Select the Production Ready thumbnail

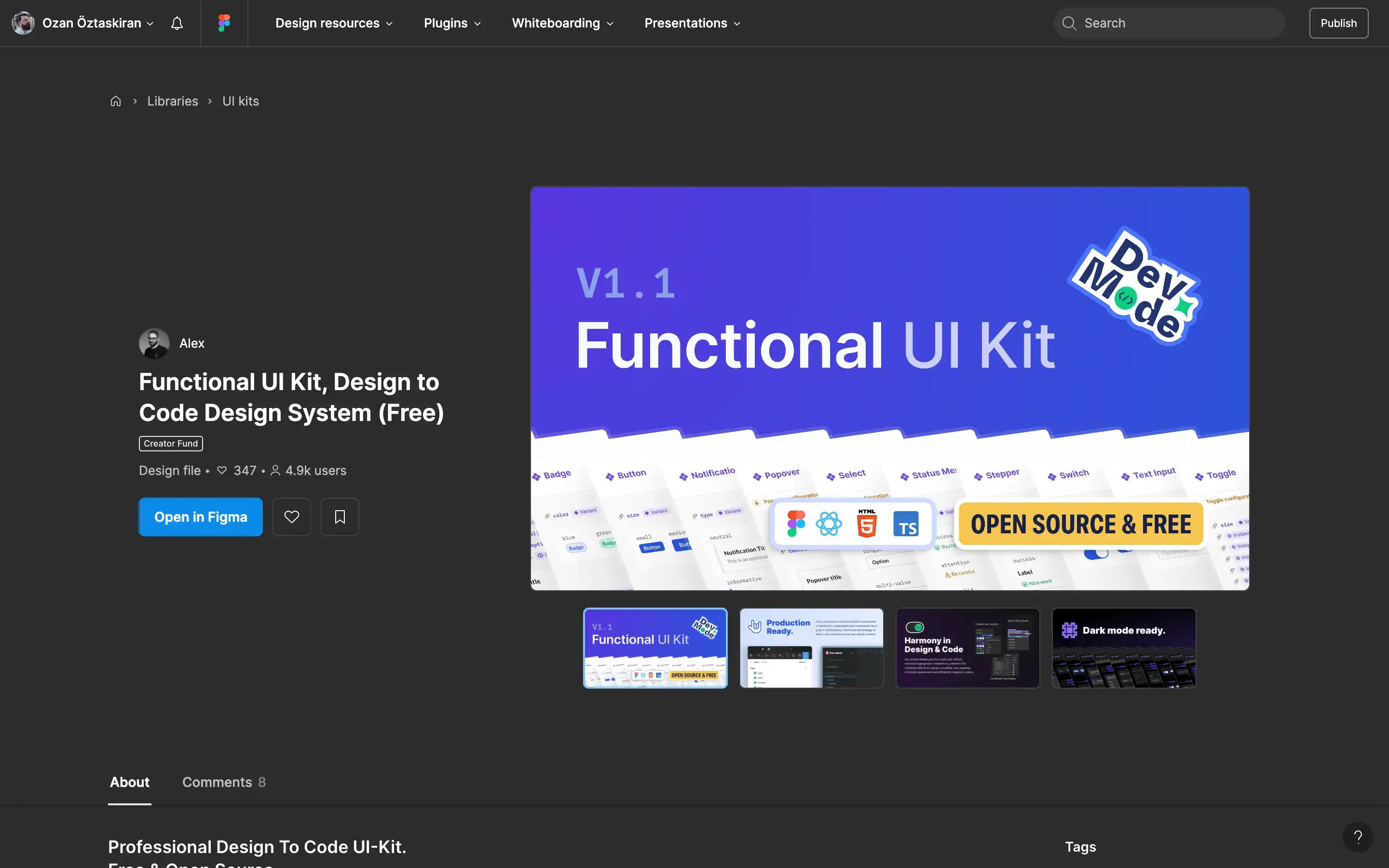click(812, 648)
